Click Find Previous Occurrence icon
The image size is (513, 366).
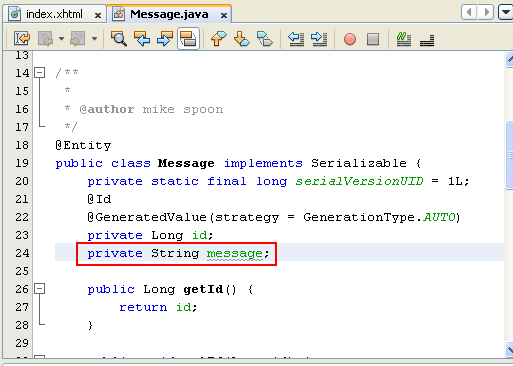tap(142, 39)
